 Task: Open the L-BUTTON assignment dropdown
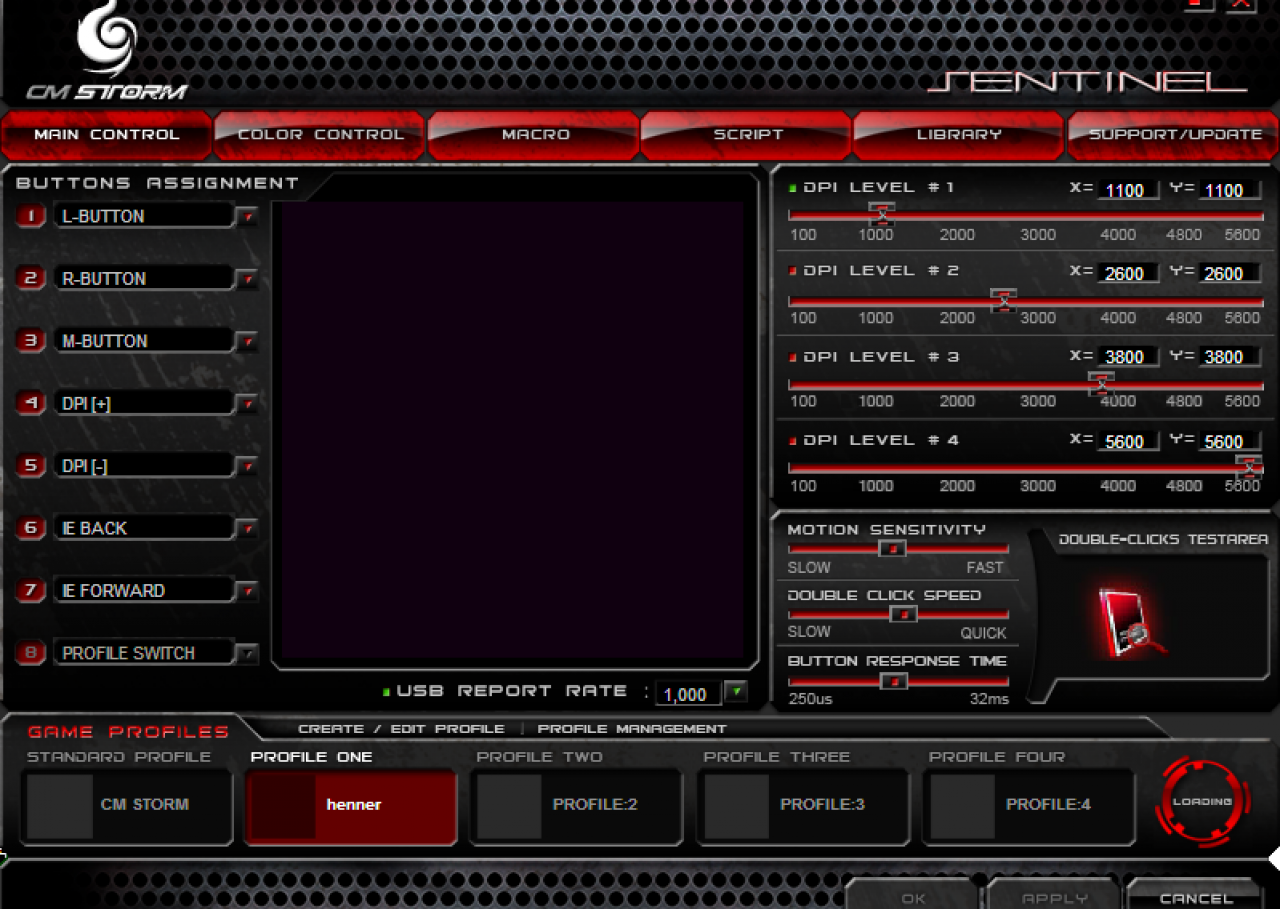pyautogui.click(x=247, y=216)
